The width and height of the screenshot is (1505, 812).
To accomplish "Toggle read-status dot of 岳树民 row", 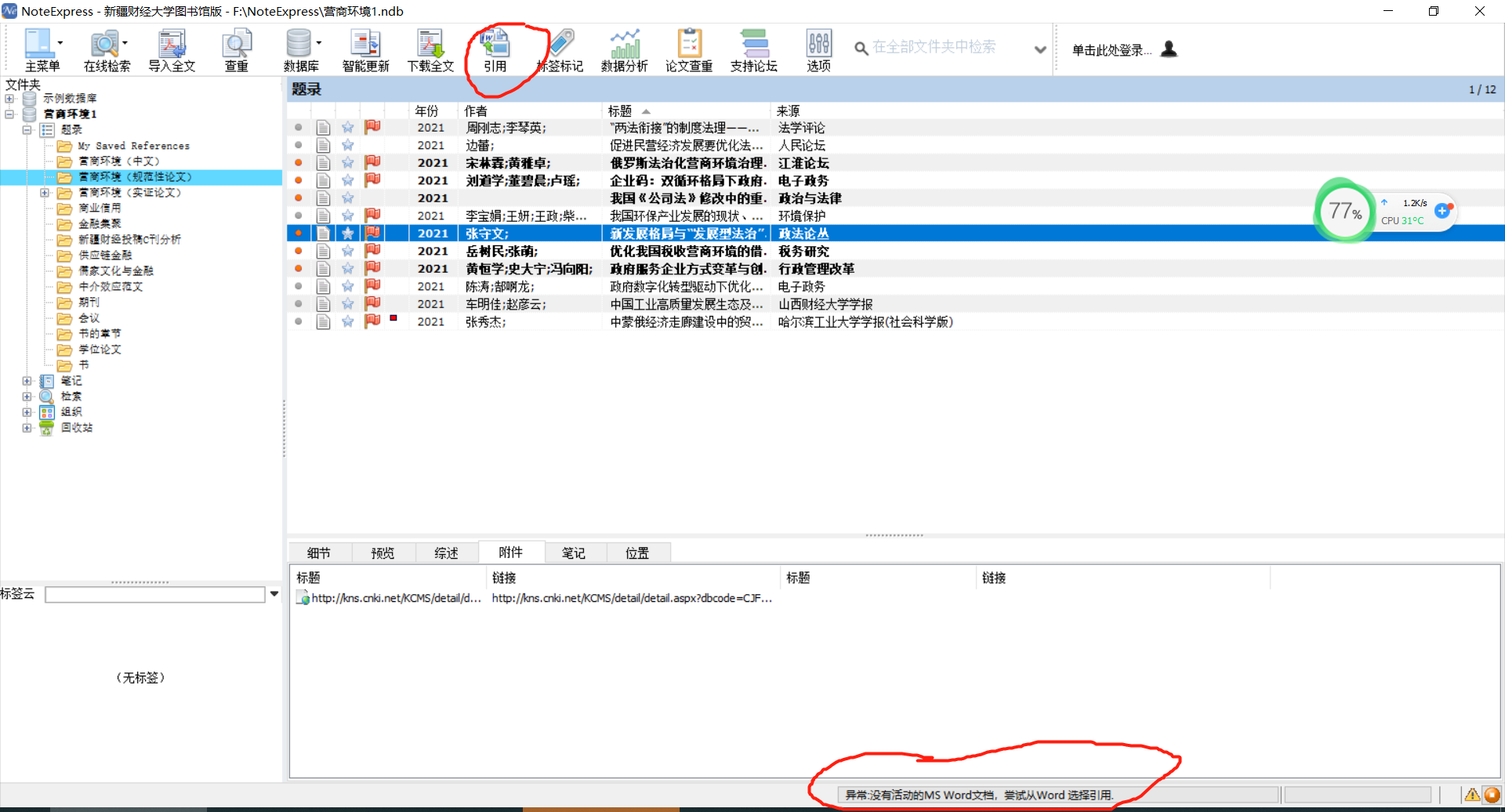I will click(299, 251).
